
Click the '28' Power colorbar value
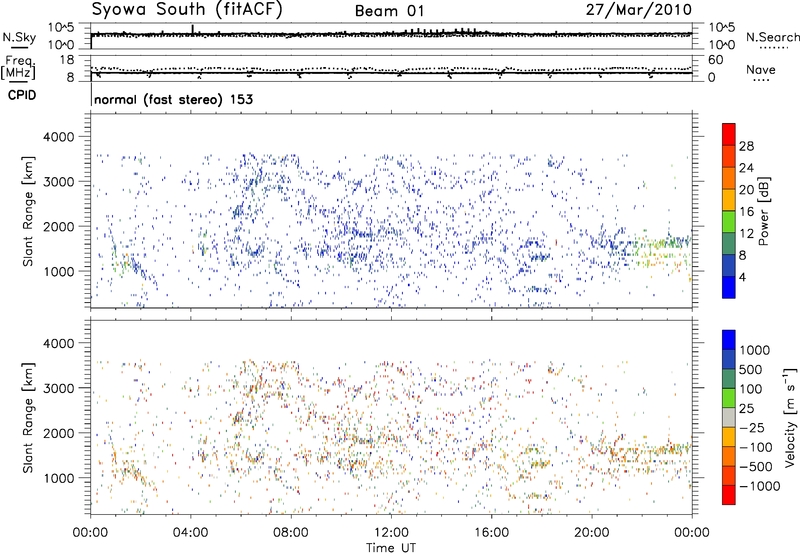[746, 146]
